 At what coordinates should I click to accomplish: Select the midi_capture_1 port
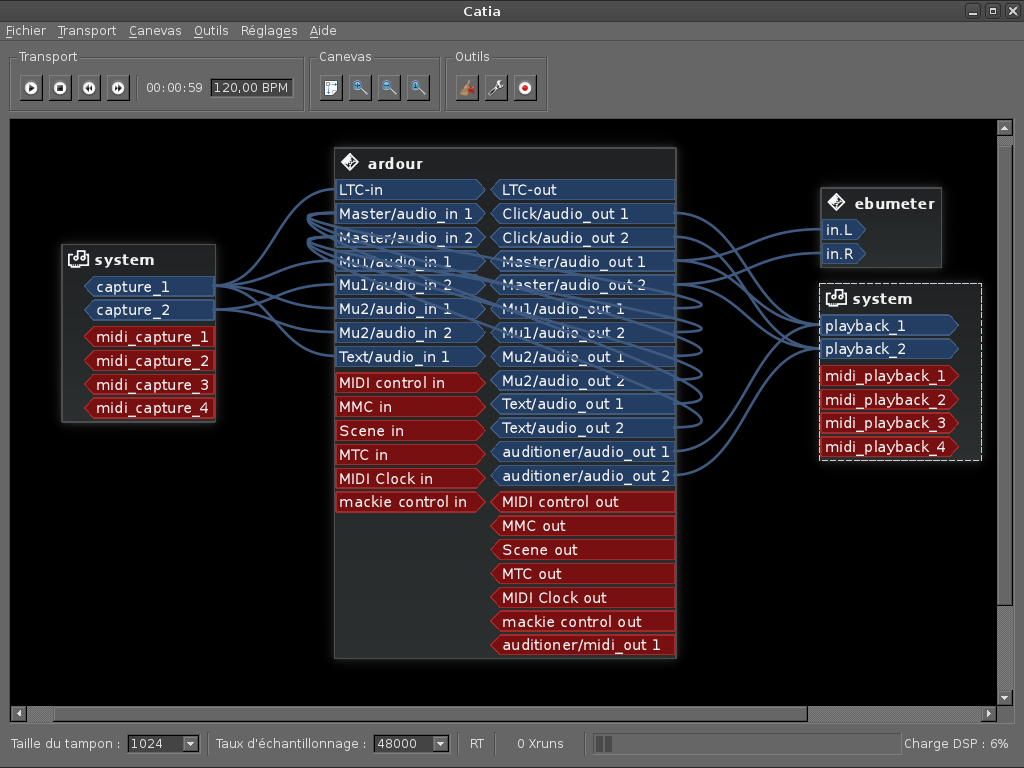click(x=149, y=337)
